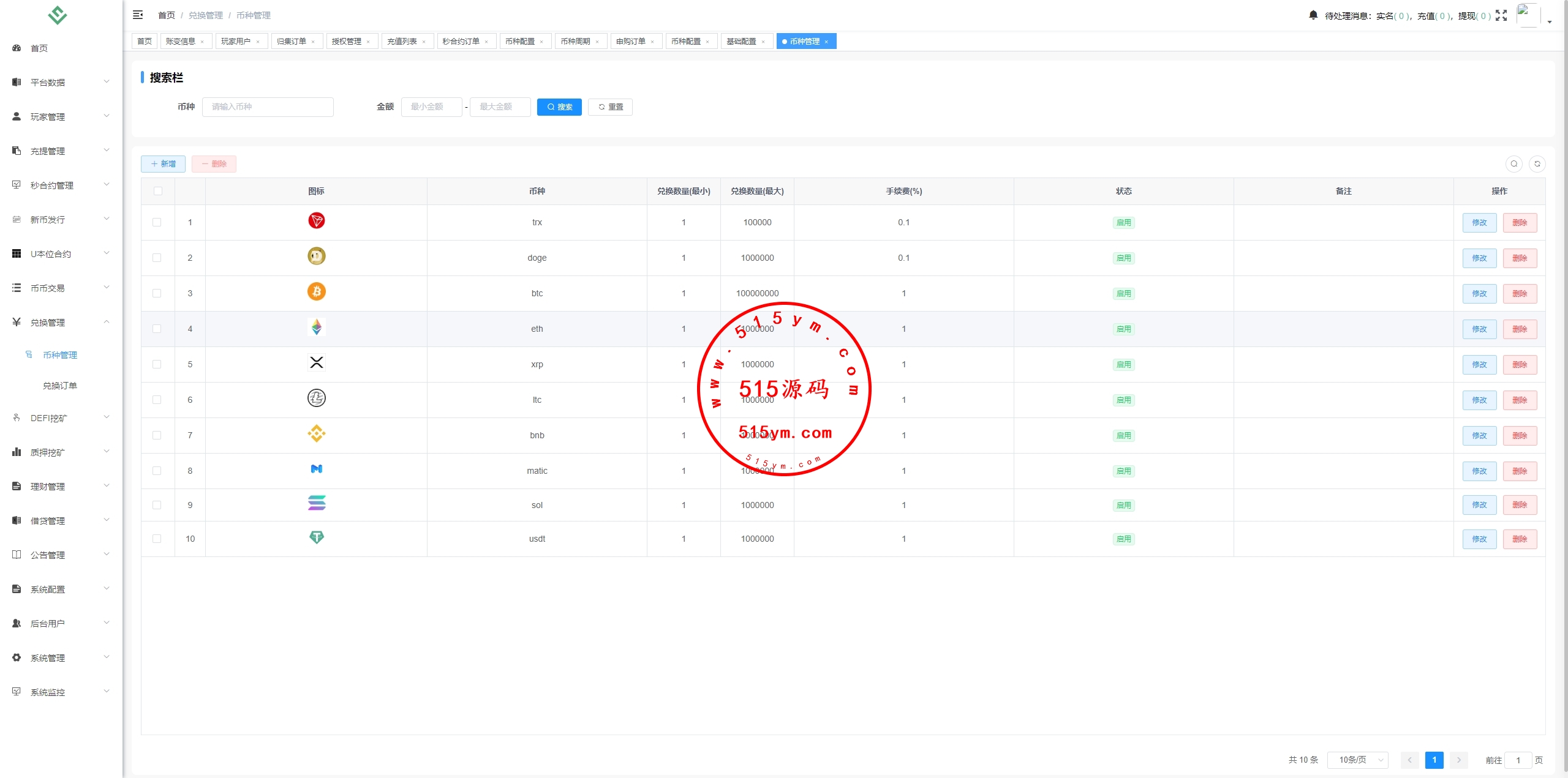Click the table refresh icon
Image resolution: width=1568 pixels, height=778 pixels.
tap(1537, 163)
